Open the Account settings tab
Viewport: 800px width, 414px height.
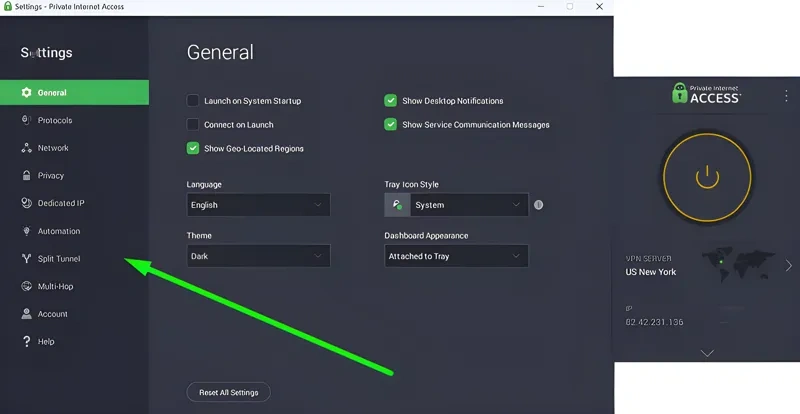[x=74, y=314]
